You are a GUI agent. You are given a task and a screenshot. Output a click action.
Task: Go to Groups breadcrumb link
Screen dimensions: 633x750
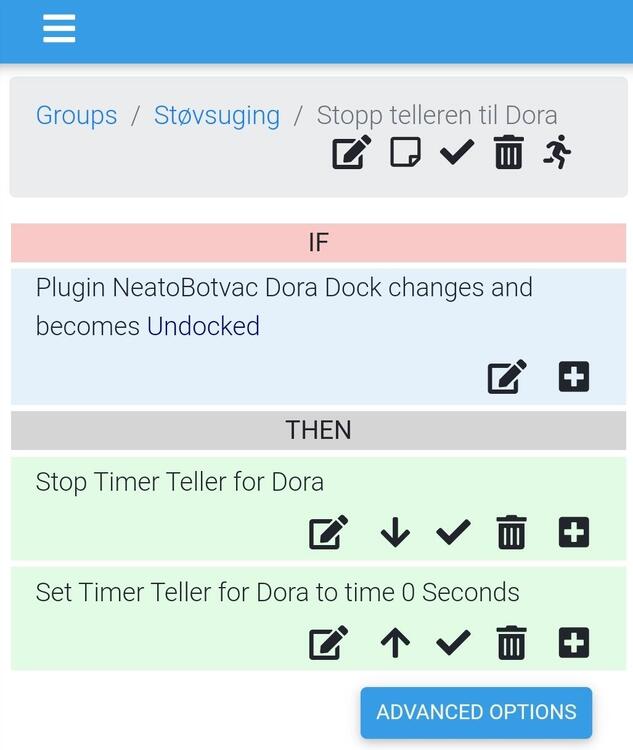76,115
